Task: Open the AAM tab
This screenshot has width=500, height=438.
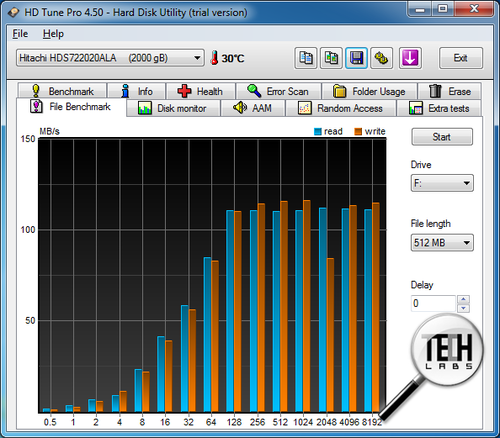Action: click(x=253, y=108)
